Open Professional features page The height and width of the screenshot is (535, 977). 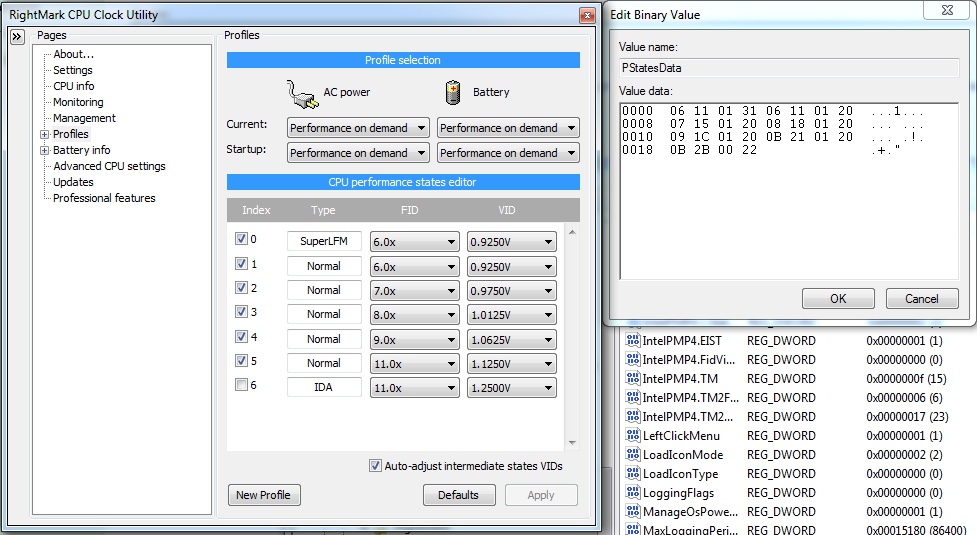coord(104,198)
